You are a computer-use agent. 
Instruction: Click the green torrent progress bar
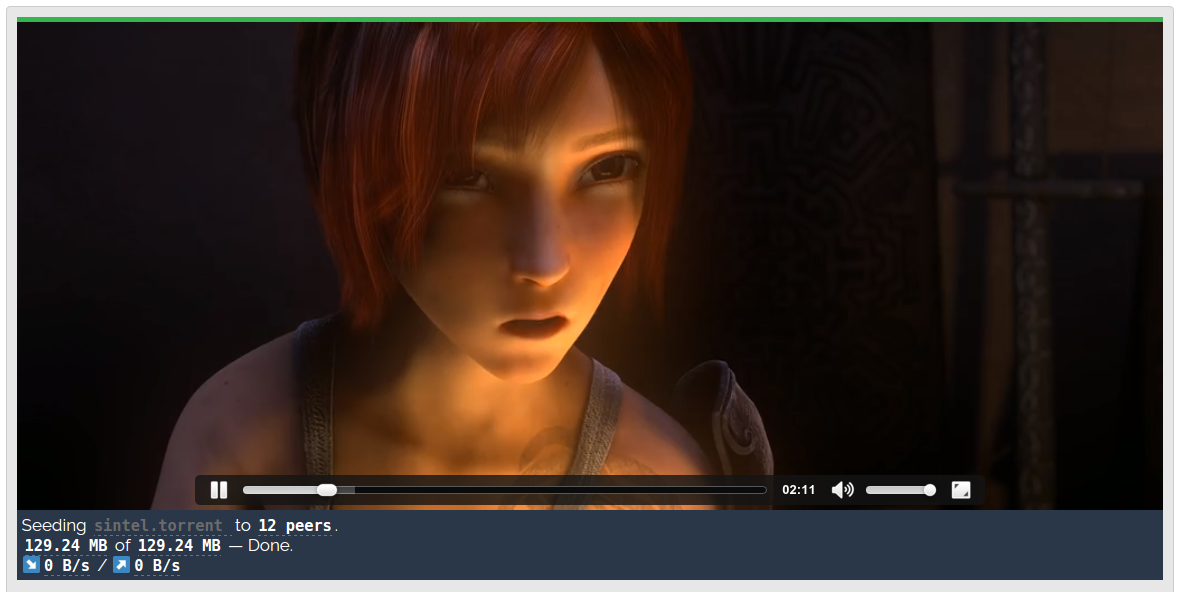[x=589, y=20]
